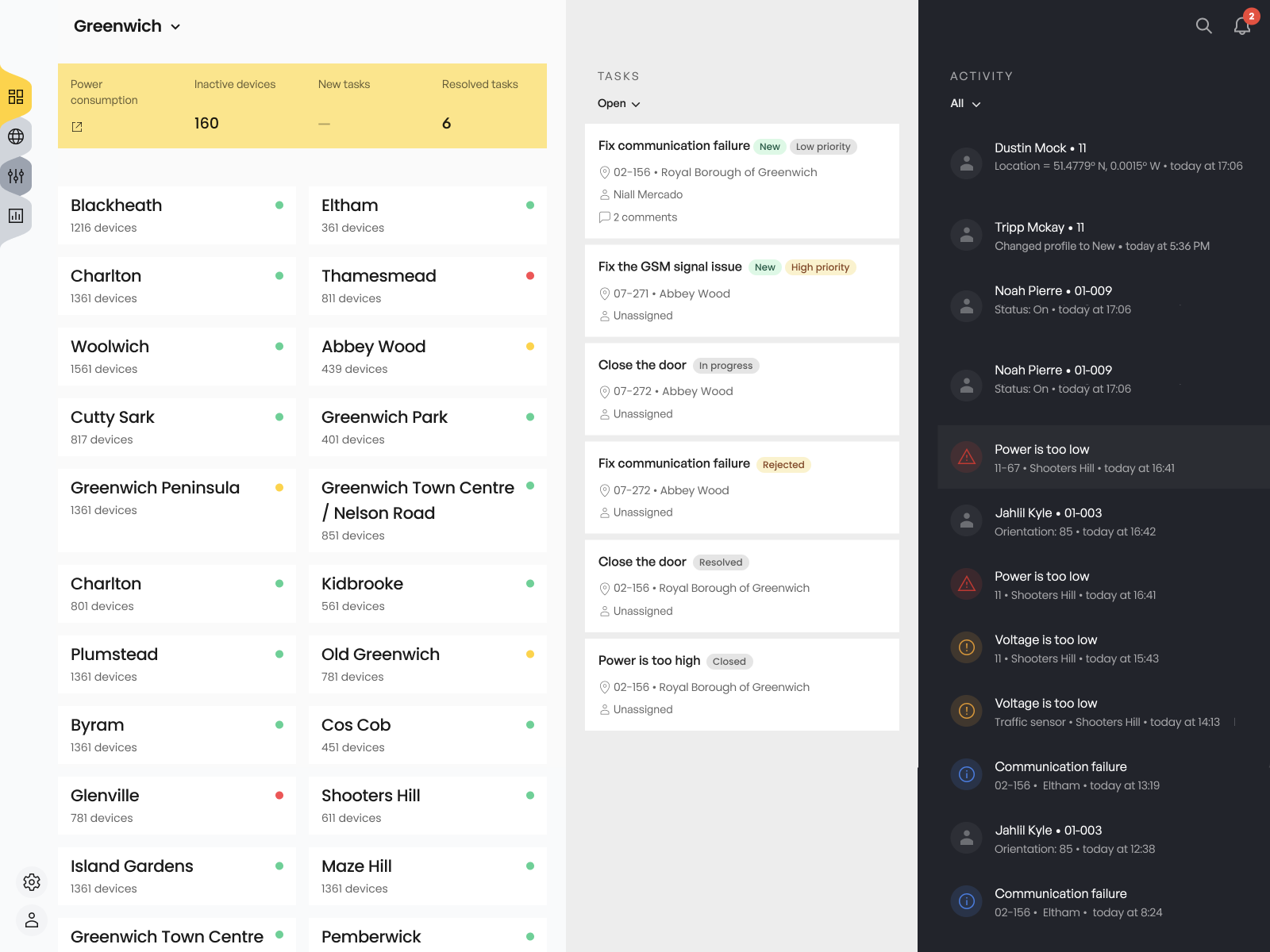This screenshot has height=952, width=1270.
Task: Open the Tasks status filter showing Open
Action: [618, 103]
